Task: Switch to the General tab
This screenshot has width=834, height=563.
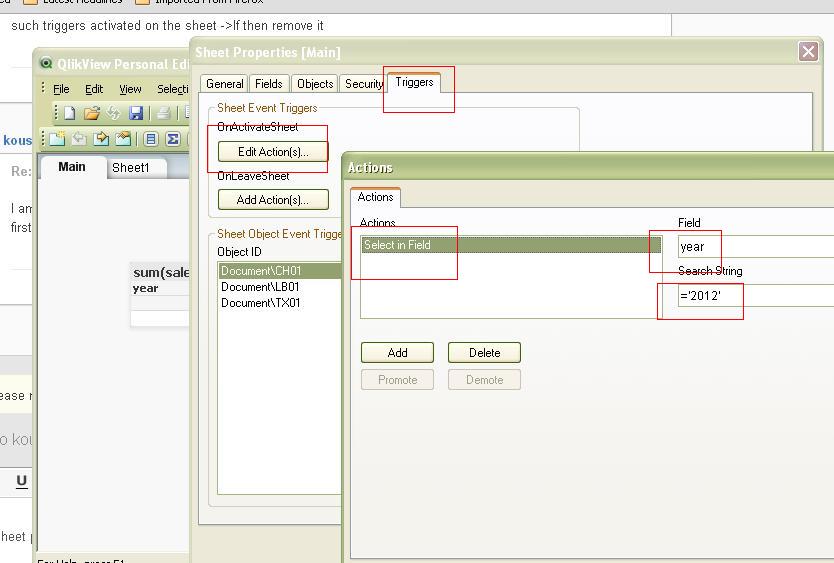Action: click(224, 84)
